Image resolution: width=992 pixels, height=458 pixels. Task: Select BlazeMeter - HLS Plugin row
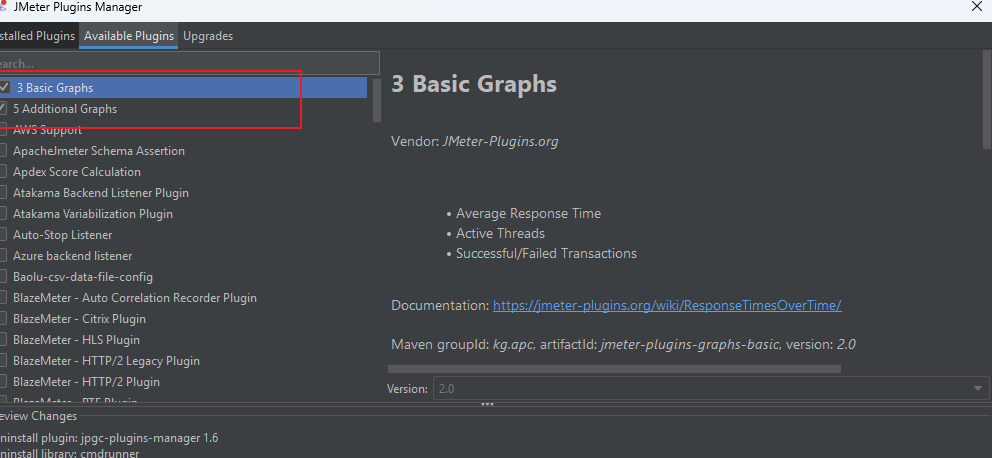coord(183,340)
